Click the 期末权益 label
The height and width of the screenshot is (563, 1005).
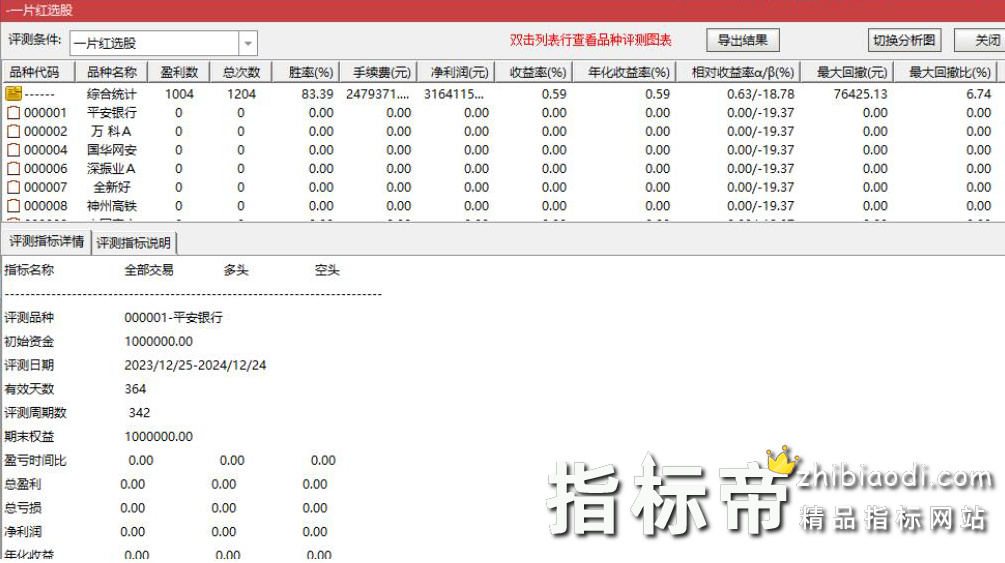click(x=29, y=437)
